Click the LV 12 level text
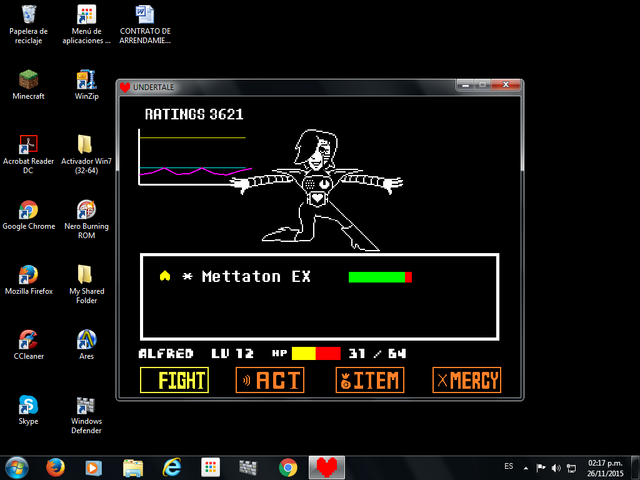Image resolution: width=640 pixels, height=480 pixels. point(232,353)
